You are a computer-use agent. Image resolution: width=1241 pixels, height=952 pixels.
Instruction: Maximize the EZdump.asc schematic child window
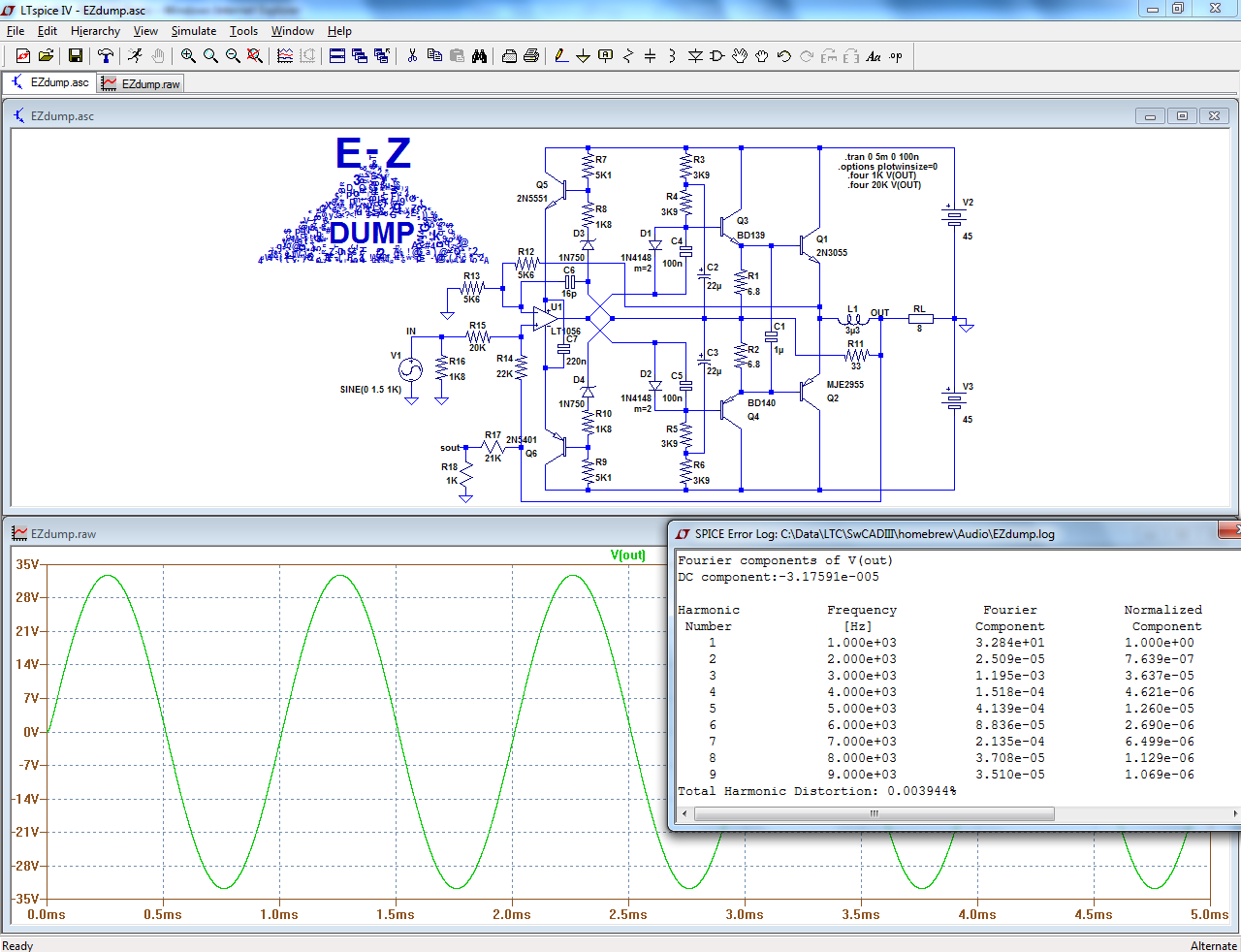click(x=1182, y=116)
